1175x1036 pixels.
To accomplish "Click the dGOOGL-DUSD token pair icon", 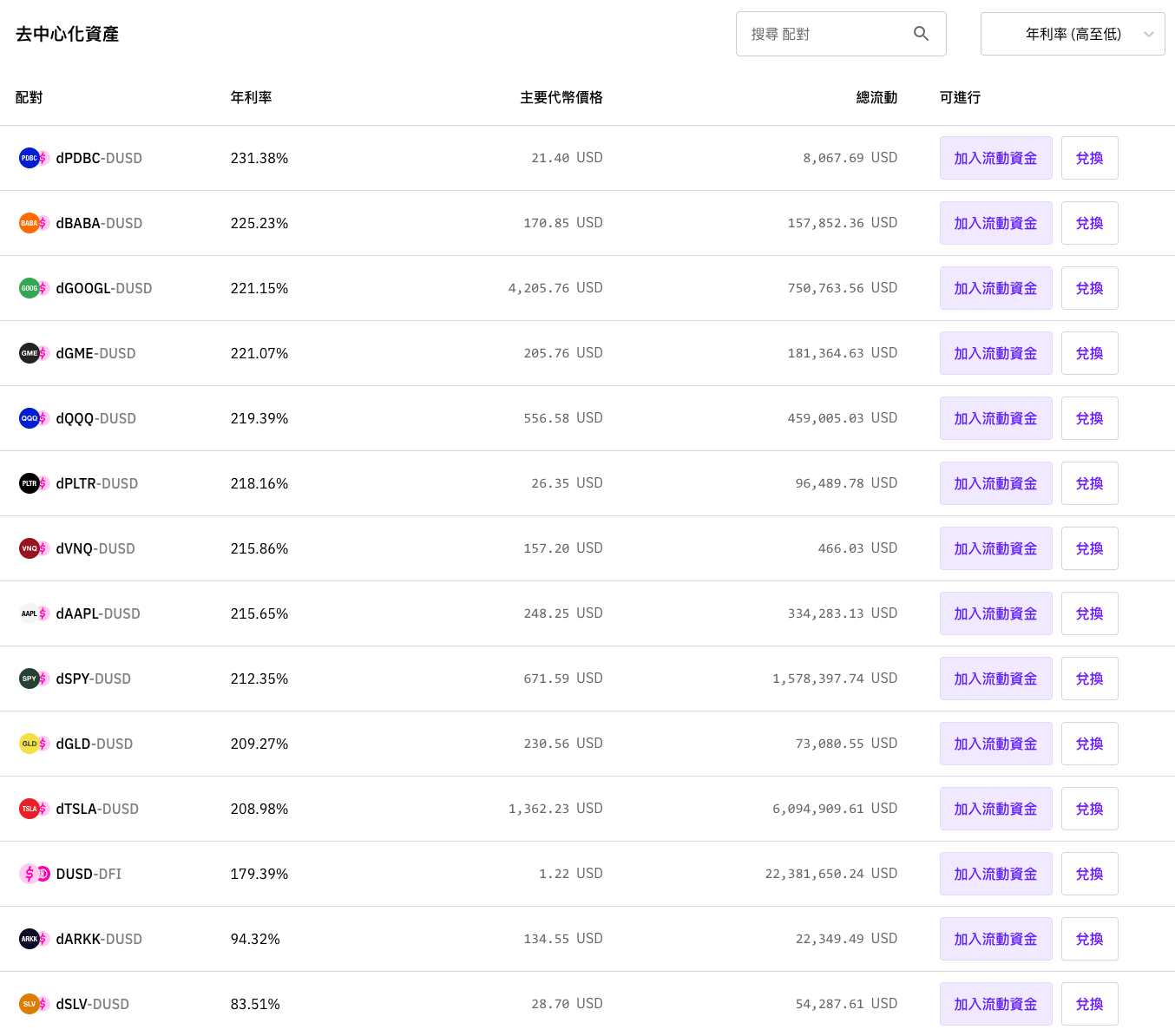I will [34, 288].
